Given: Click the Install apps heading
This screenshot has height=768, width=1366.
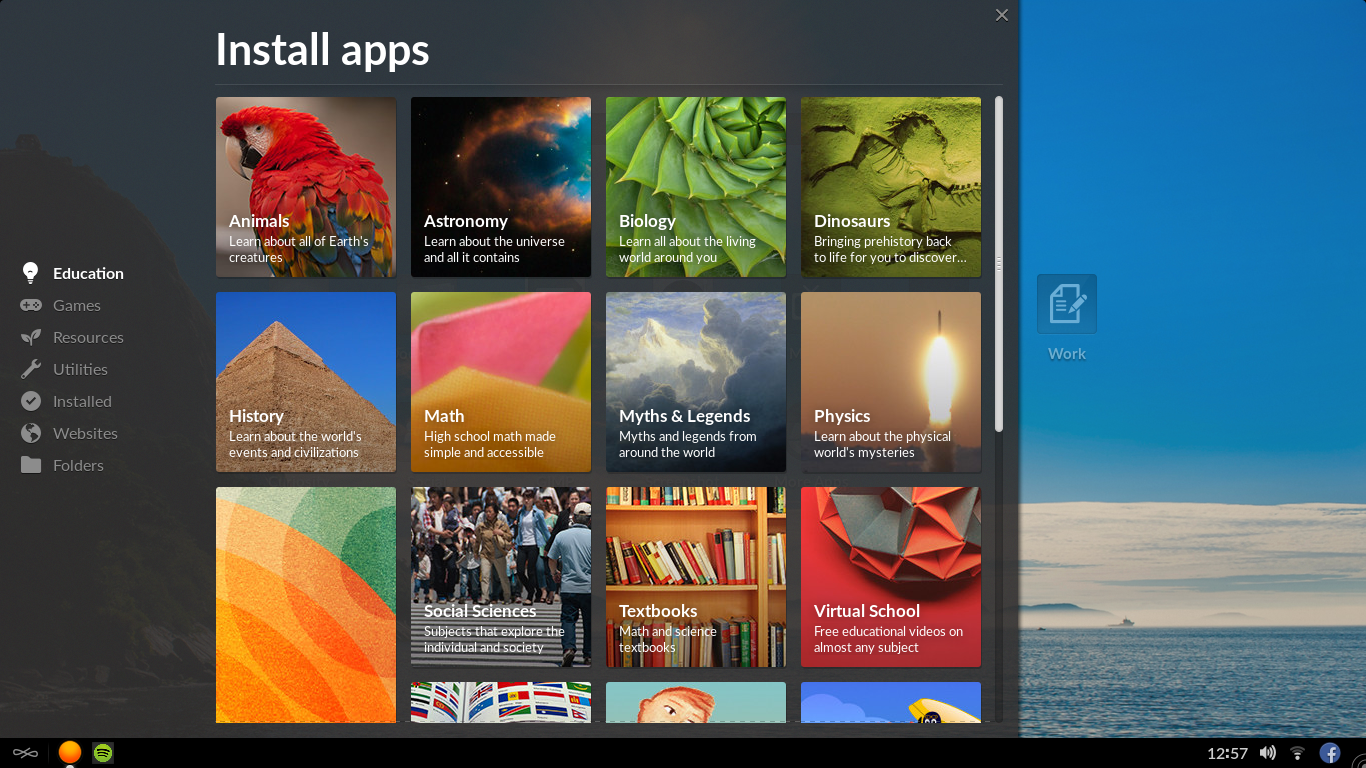Looking at the screenshot, I should click(322, 49).
